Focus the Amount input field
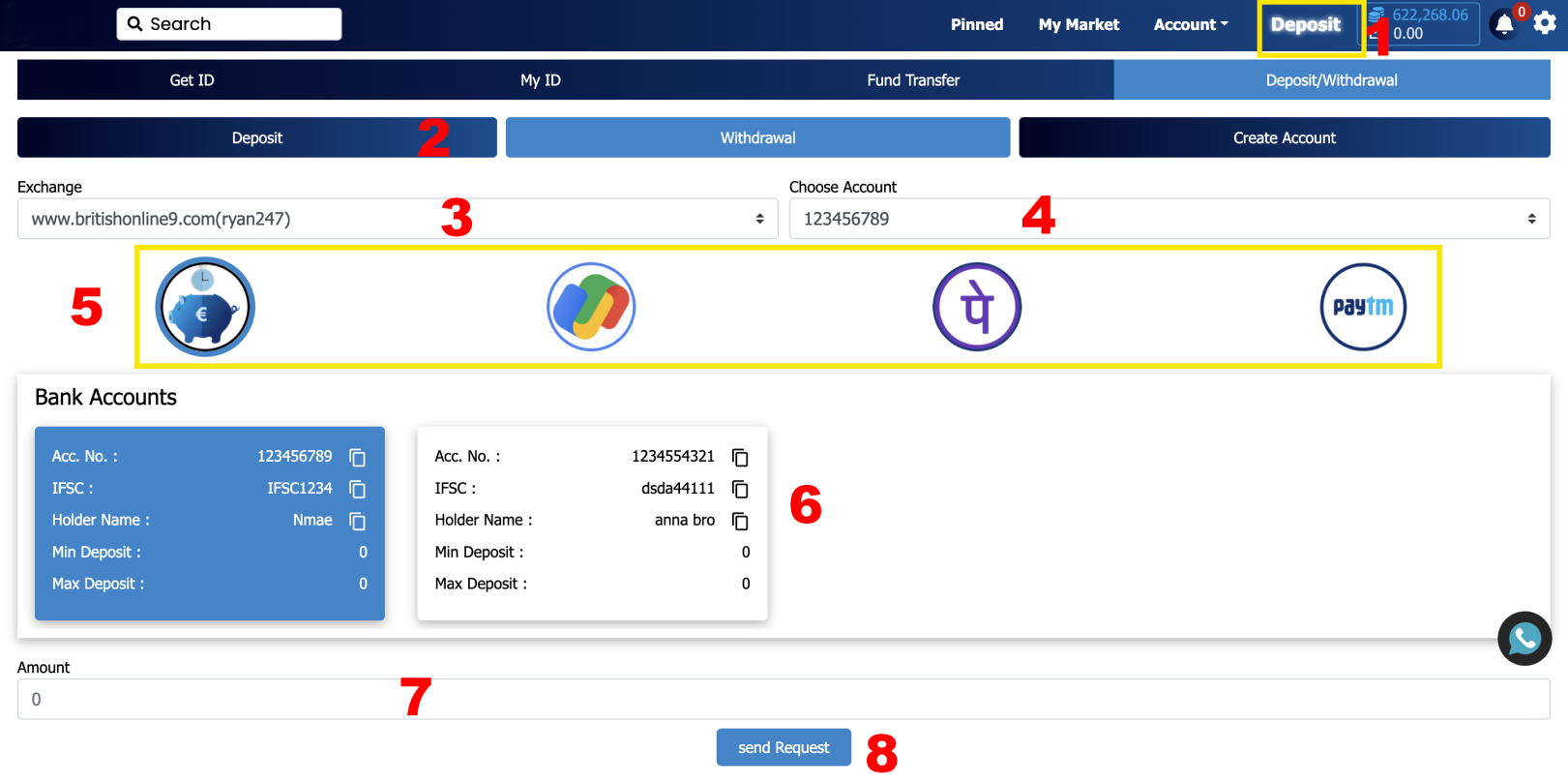 [x=784, y=699]
